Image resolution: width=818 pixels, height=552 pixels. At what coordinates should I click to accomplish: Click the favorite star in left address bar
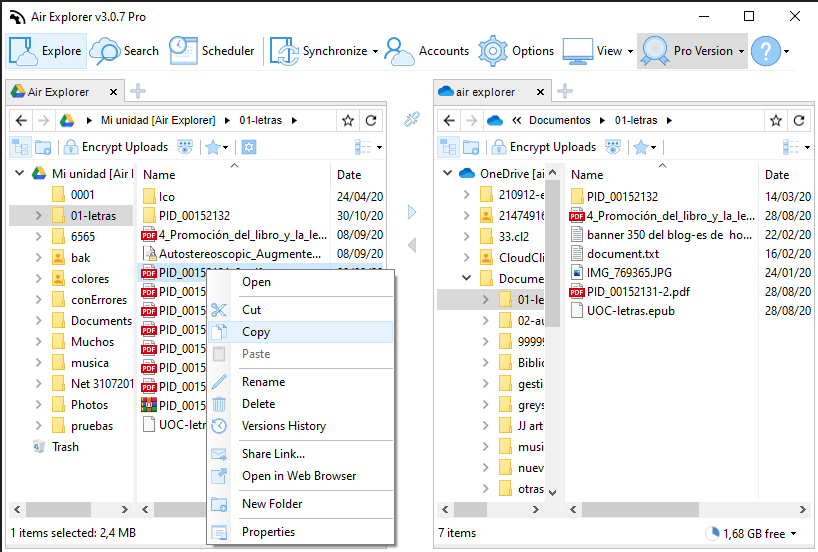point(348,121)
